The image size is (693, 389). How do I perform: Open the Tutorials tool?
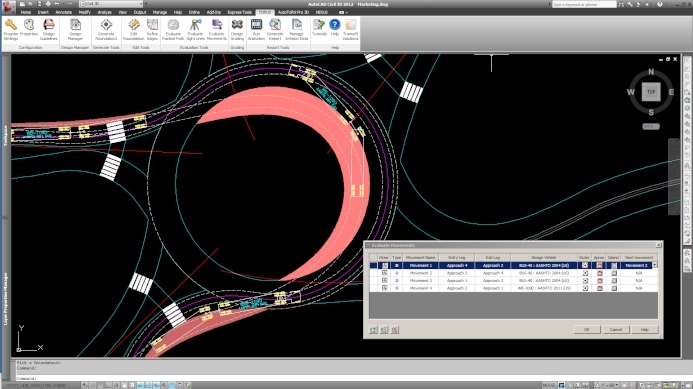[319, 27]
